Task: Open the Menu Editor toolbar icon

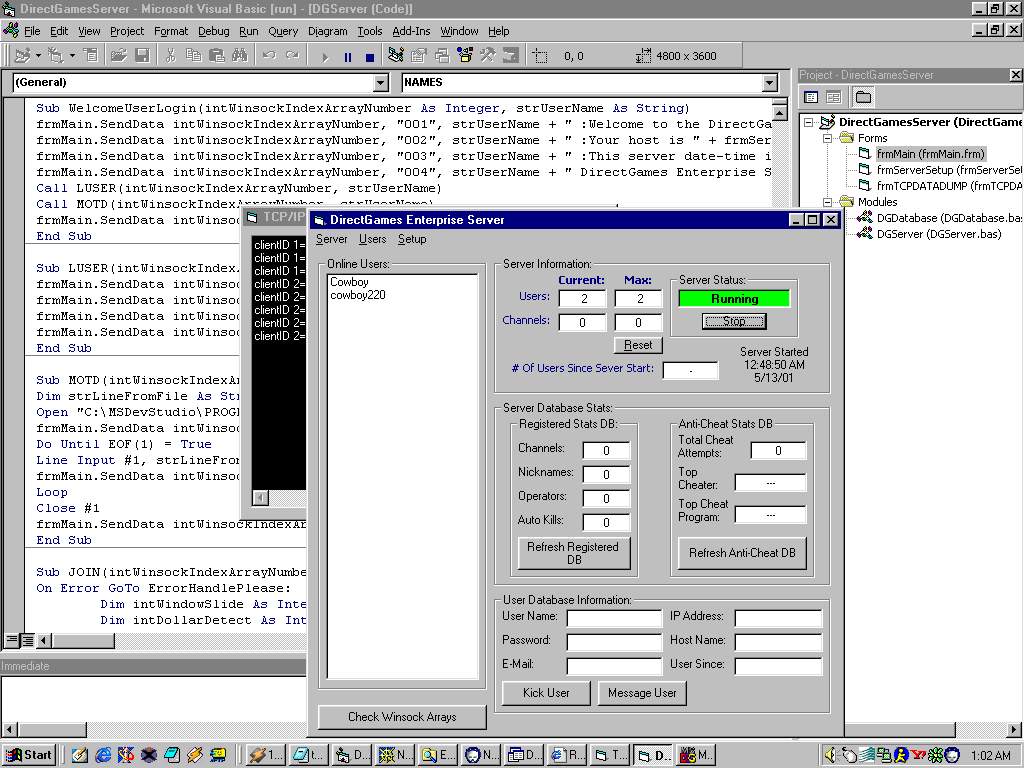Action: click(x=91, y=56)
